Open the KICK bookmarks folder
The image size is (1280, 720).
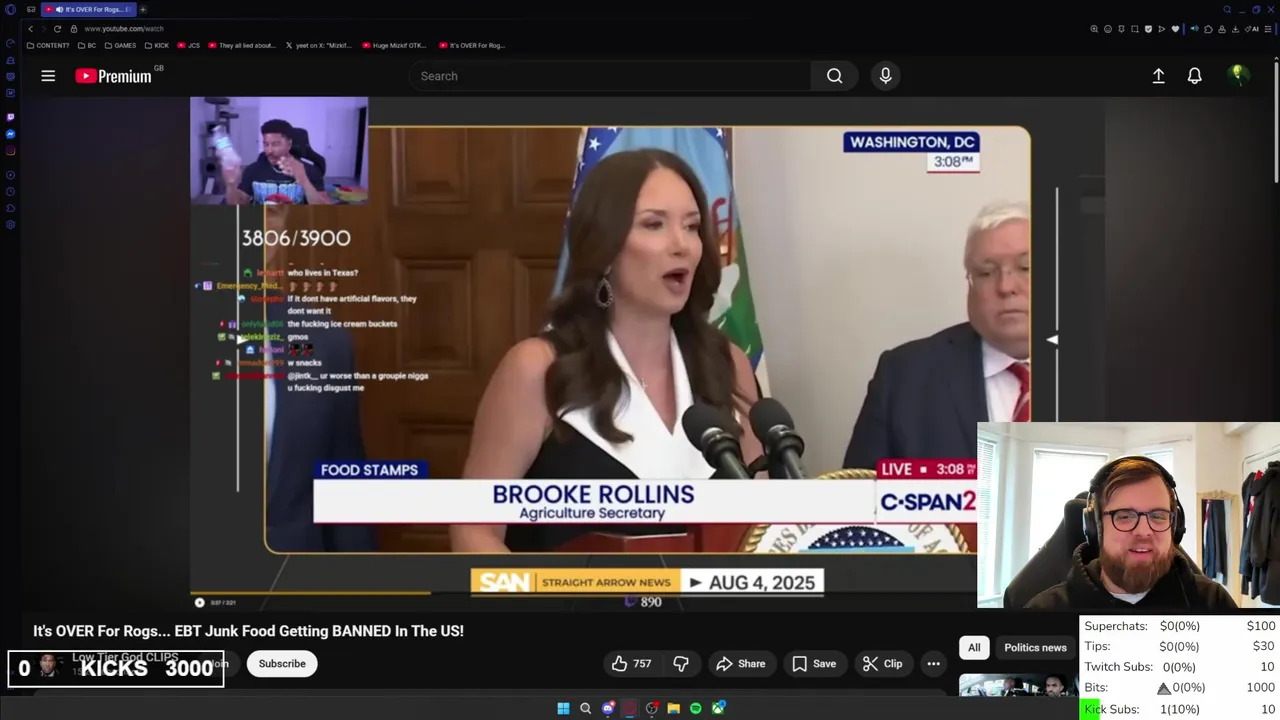157,45
